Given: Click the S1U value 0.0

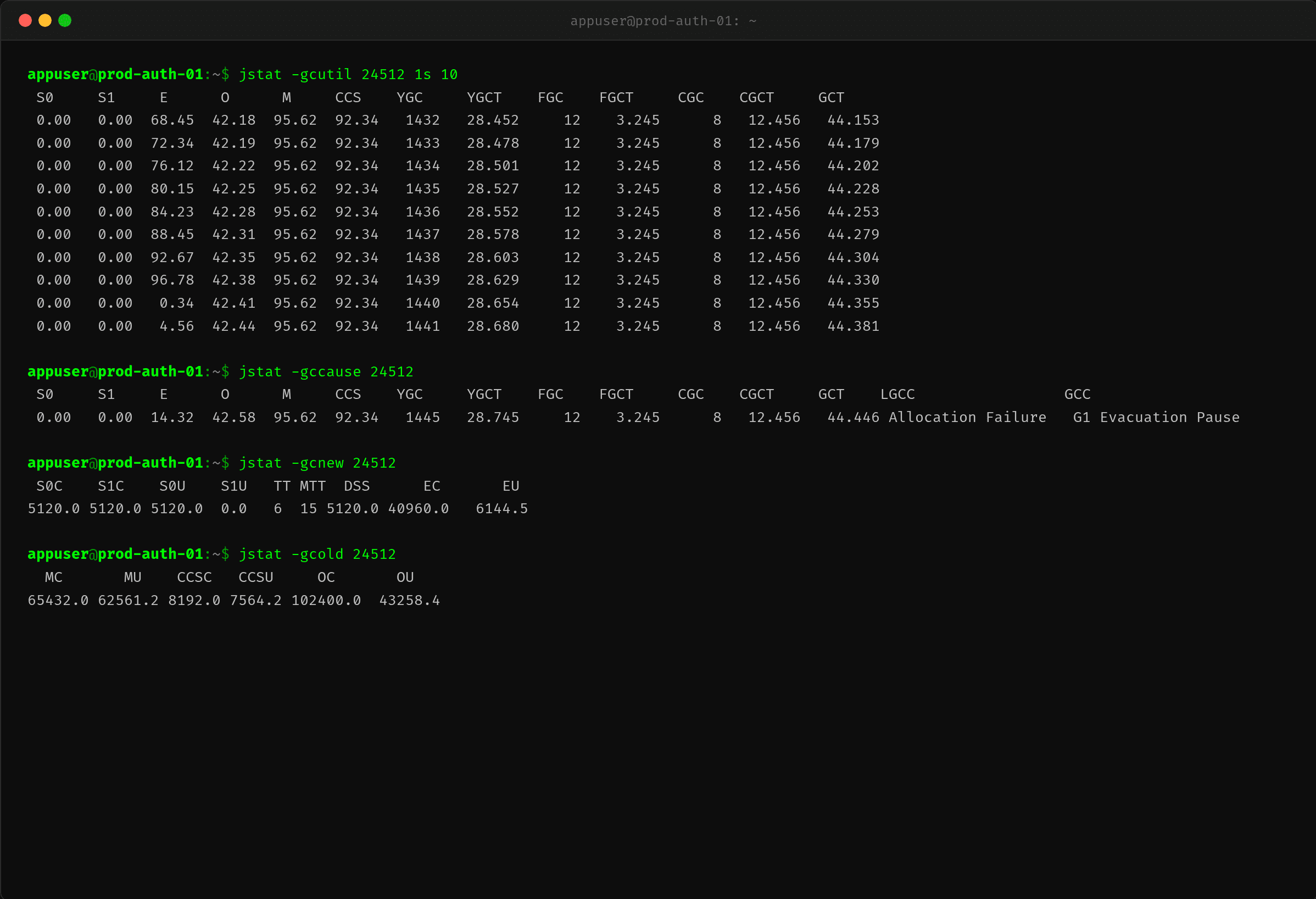Looking at the screenshot, I should click(x=234, y=509).
